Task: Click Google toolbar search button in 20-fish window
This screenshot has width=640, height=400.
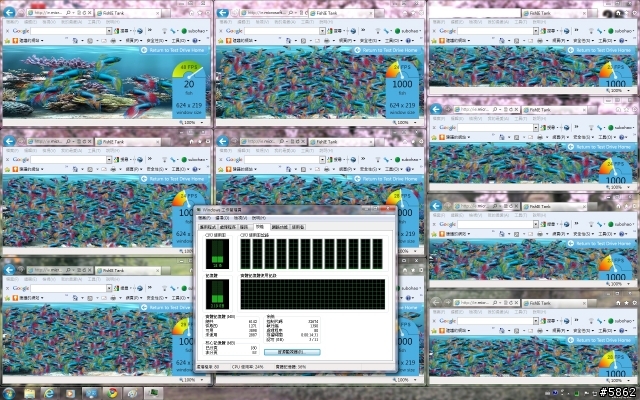Action: pyautogui.click(x=122, y=31)
